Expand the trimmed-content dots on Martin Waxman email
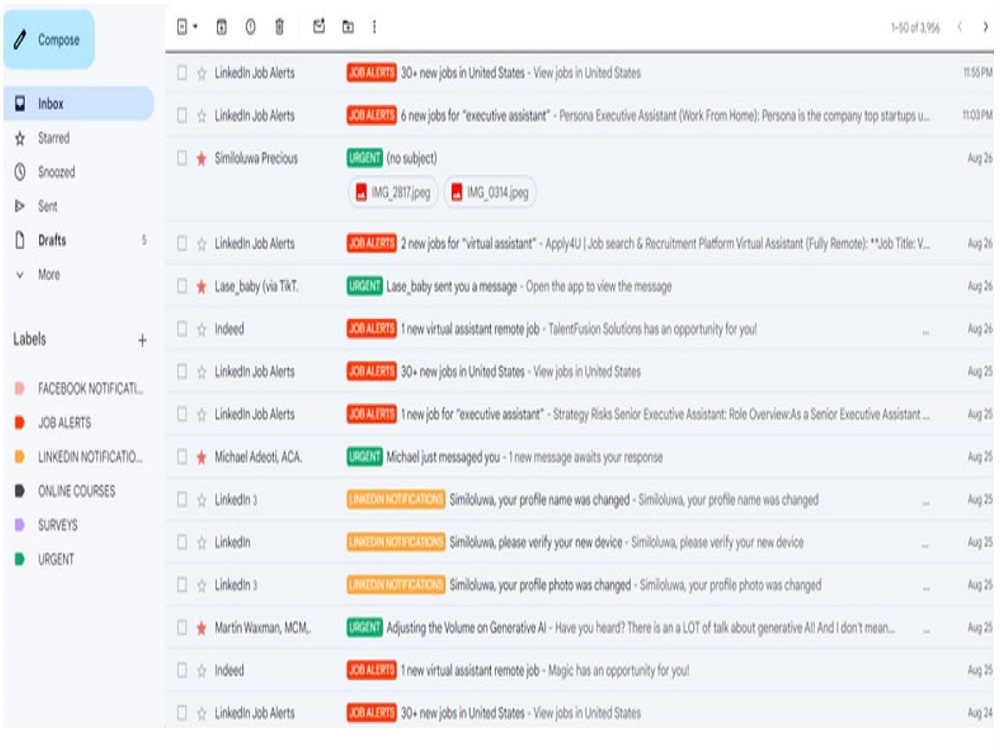 click(x=925, y=631)
